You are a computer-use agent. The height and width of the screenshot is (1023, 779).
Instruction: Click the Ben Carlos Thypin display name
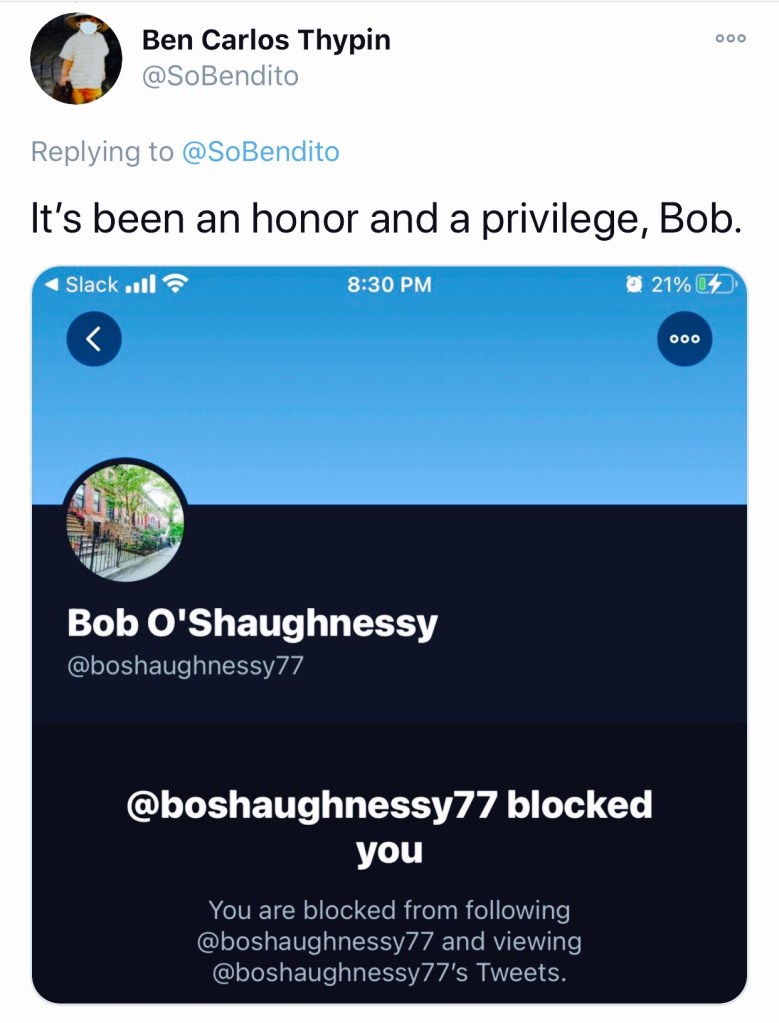click(x=266, y=40)
